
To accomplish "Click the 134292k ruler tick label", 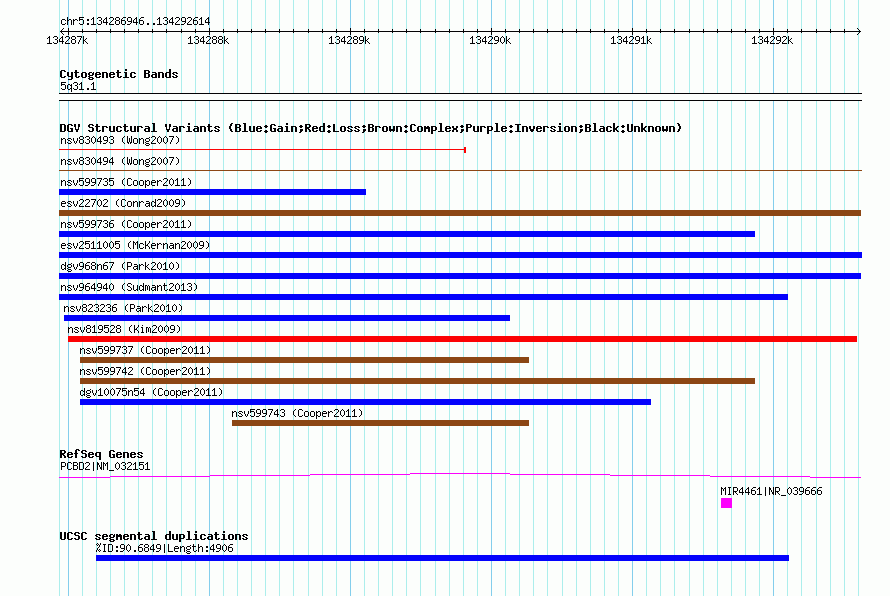I will point(772,40).
